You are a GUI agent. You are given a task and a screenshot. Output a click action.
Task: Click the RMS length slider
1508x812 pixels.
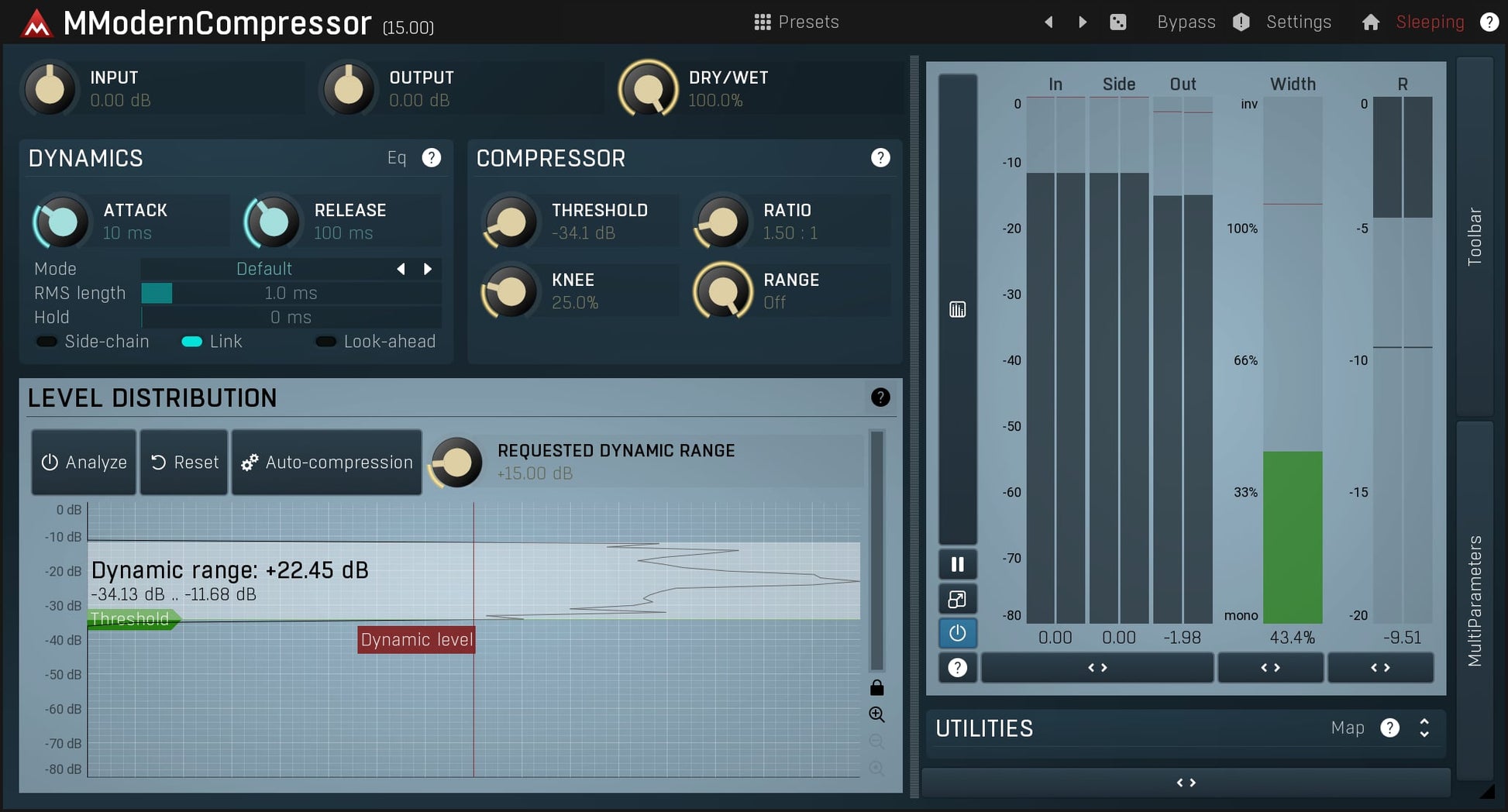coord(291,293)
